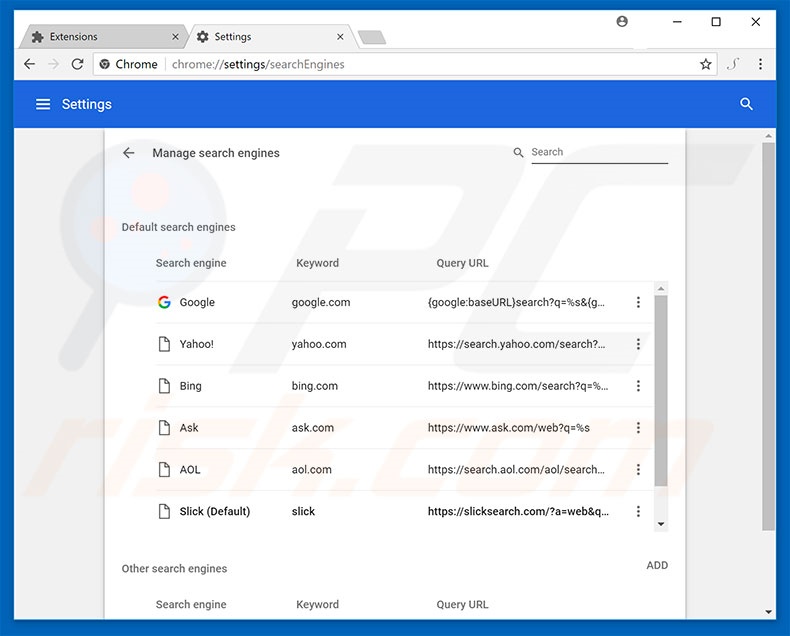Viewport: 790px width, 636px height.
Task: Click the search settings magnifier icon
Action: pyautogui.click(x=746, y=104)
